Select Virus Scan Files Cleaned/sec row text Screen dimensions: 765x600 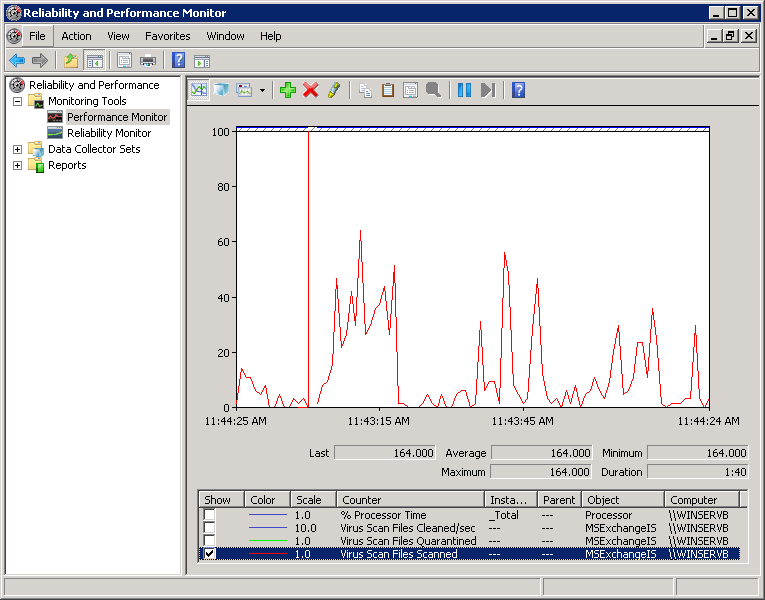coord(407,528)
